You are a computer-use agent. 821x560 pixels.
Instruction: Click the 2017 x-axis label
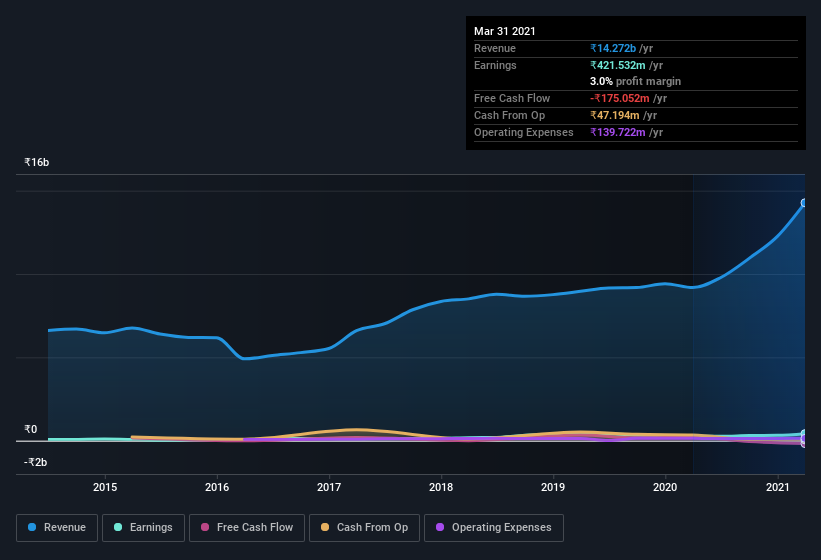coord(329,487)
